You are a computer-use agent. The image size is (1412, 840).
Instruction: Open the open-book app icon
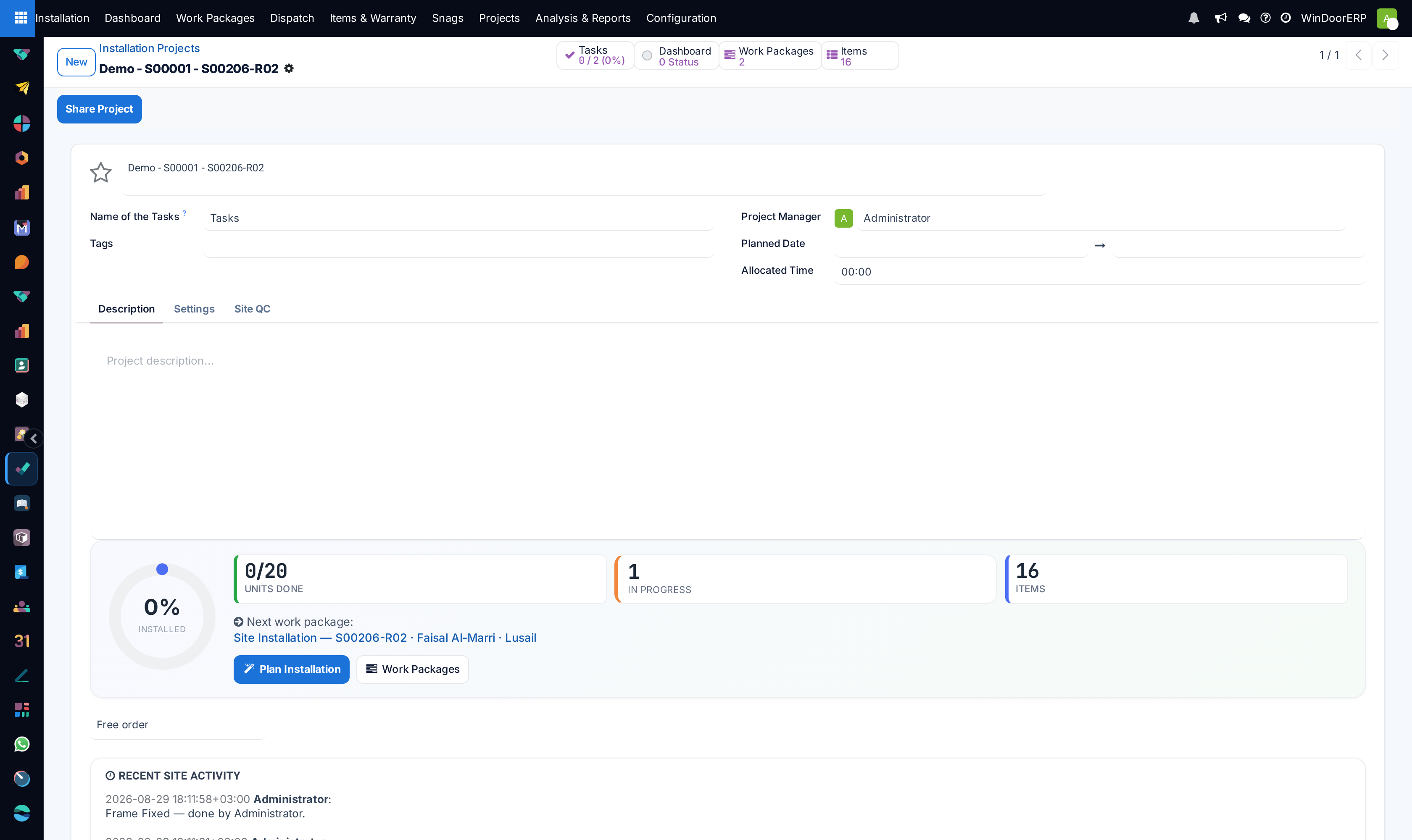coord(22,503)
